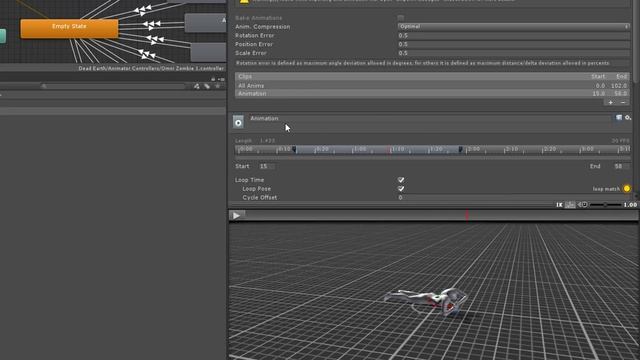
Task: Uncheck the Loop Time checkbox
Action: (401, 180)
